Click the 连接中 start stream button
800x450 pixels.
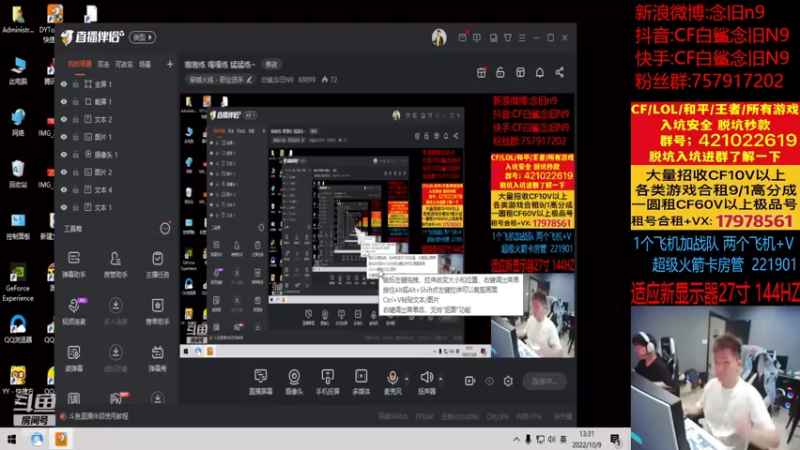point(544,381)
